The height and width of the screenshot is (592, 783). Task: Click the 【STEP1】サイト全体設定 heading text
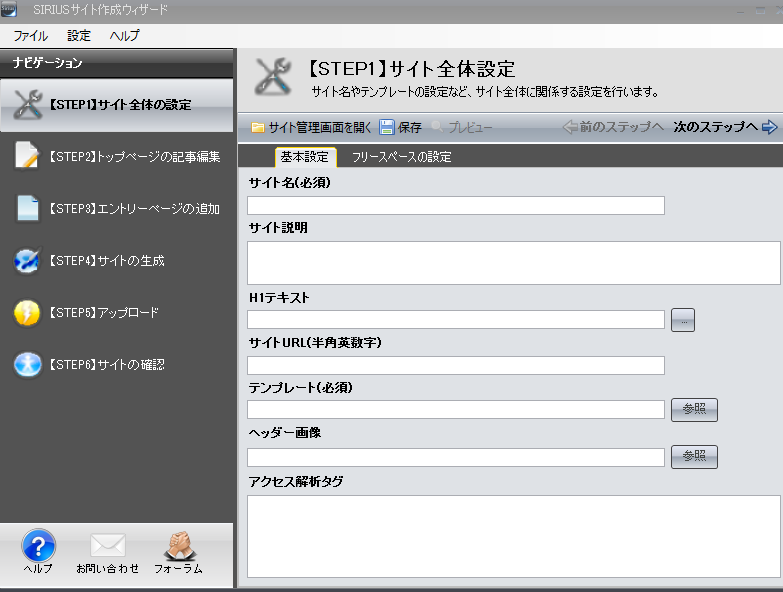pos(410,69)
